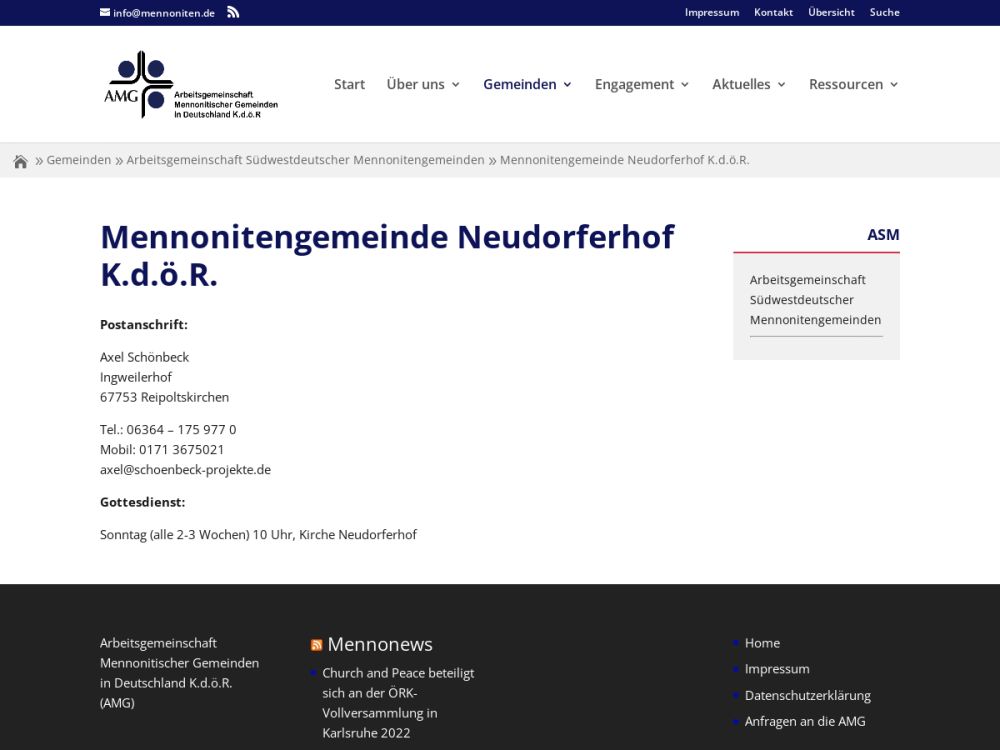Open Impressum in the top bar
This screenshot has height=750, width=1000.
click(711, 13)
